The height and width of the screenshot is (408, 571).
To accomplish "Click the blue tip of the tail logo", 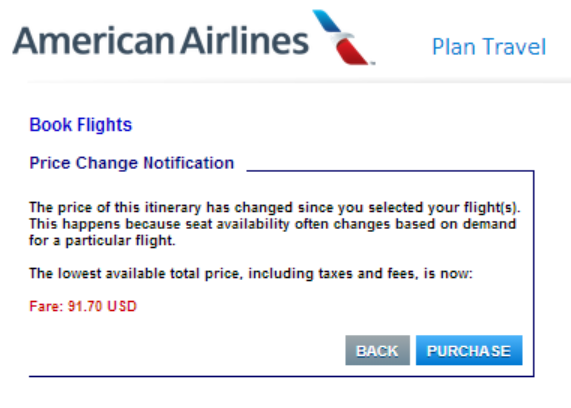I will [325, 20].
